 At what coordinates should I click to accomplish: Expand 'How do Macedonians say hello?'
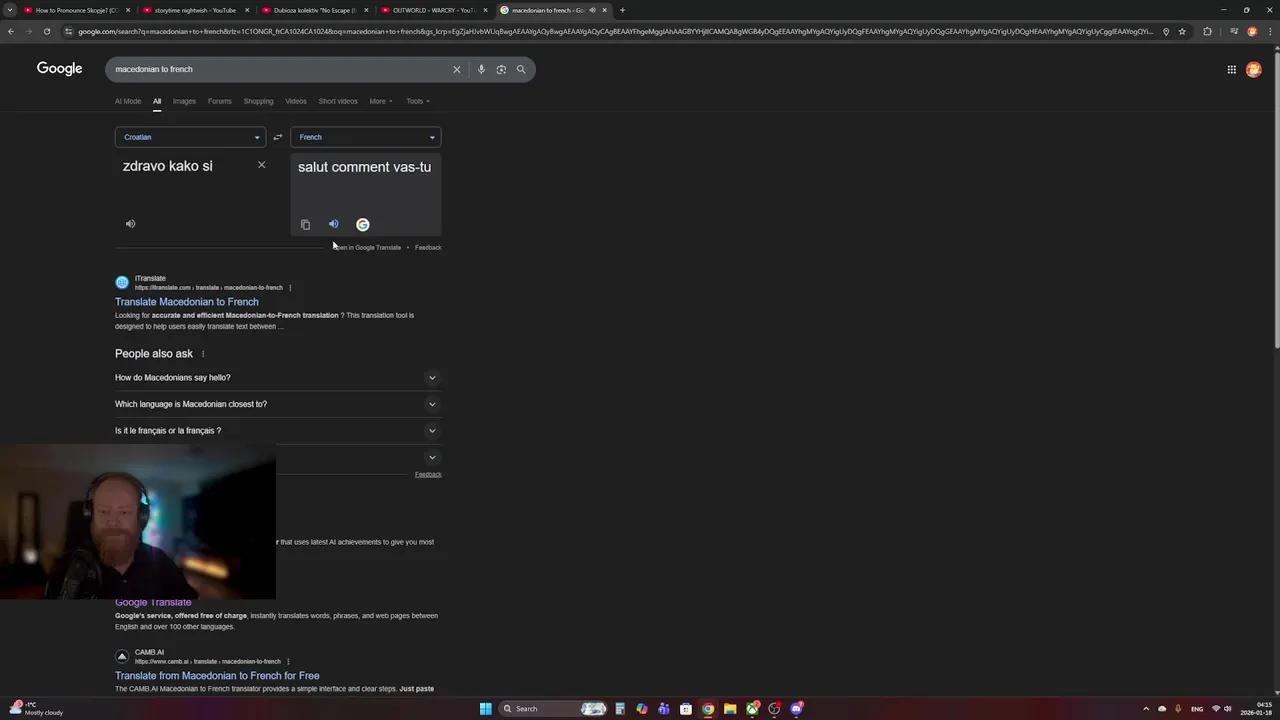(278, 378)
